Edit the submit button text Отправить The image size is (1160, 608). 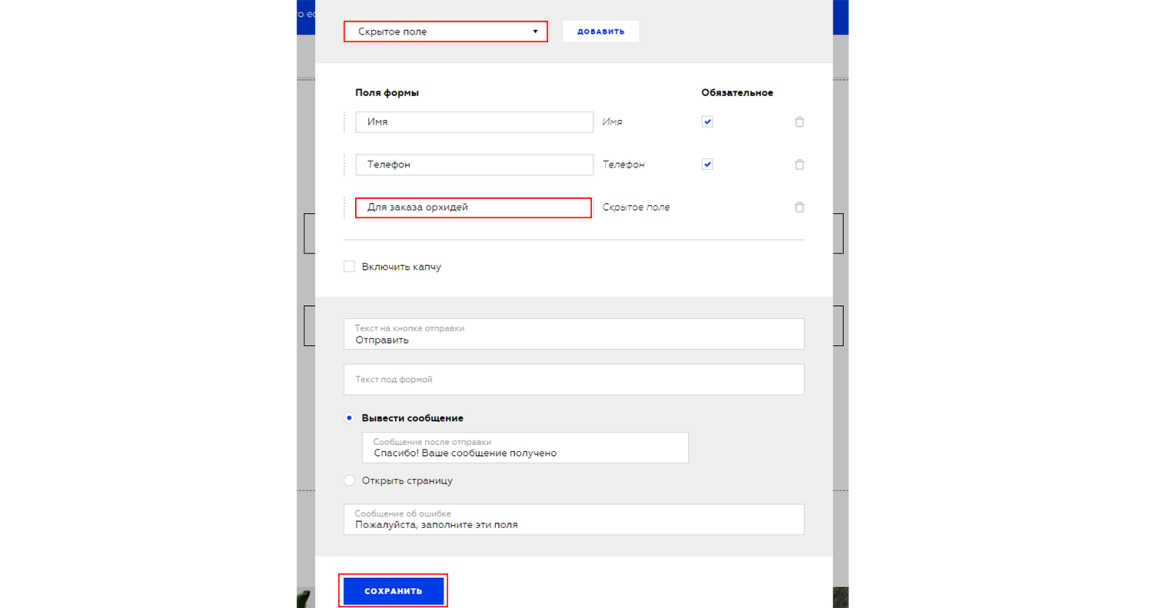[573, 334]
